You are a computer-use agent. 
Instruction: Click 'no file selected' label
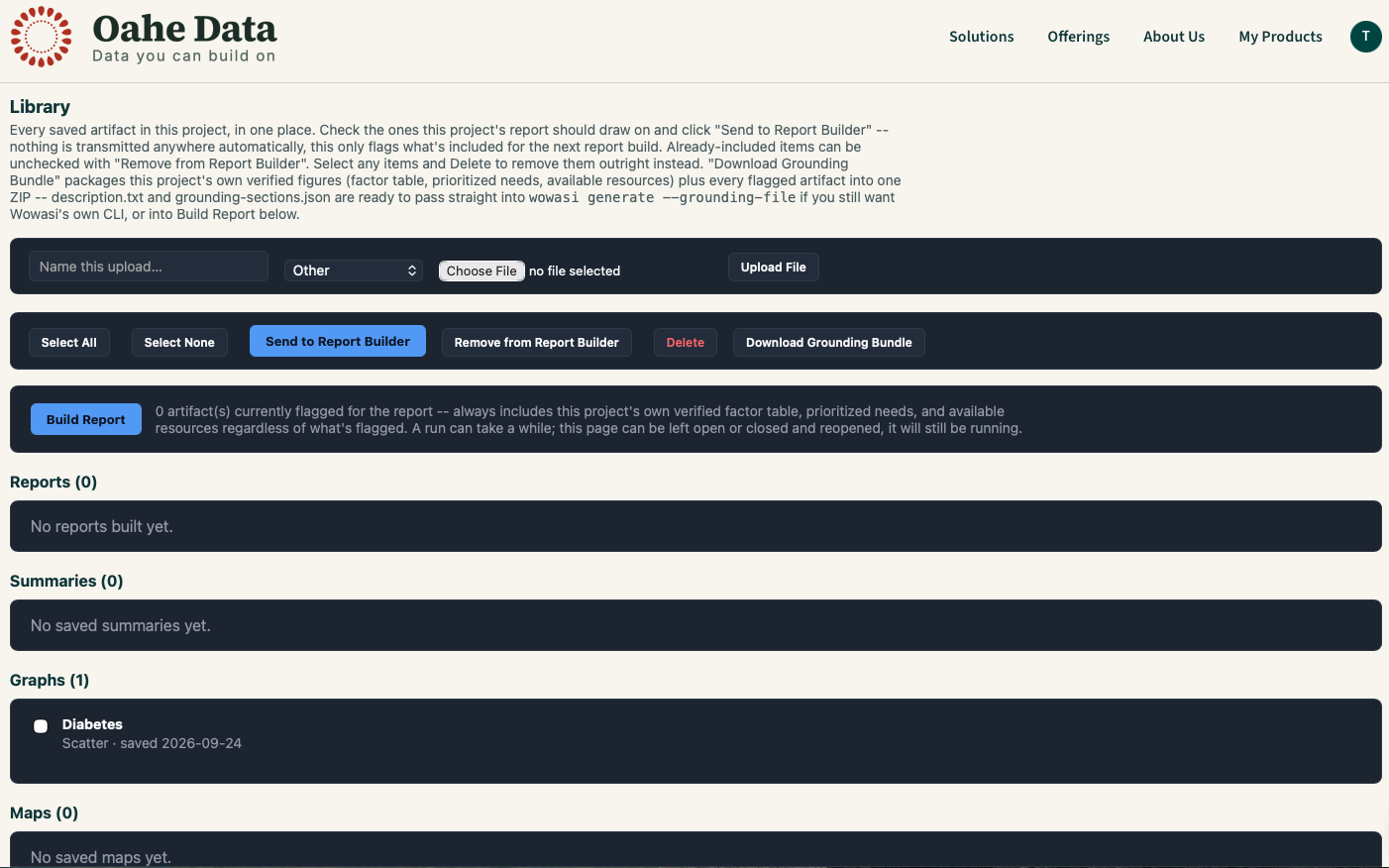(x=575, y=271)
